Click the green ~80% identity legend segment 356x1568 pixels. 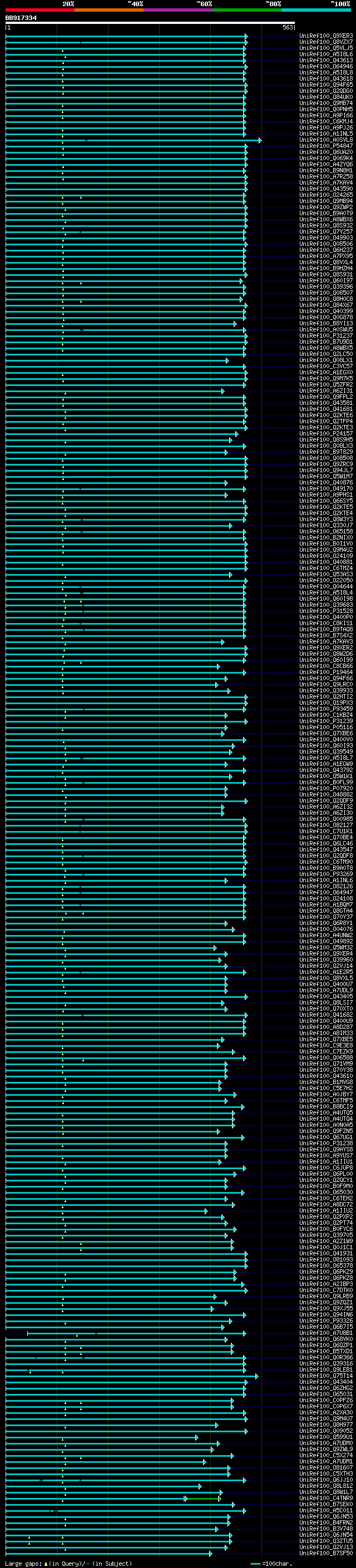pyautogui.click(x=247, y=10)
